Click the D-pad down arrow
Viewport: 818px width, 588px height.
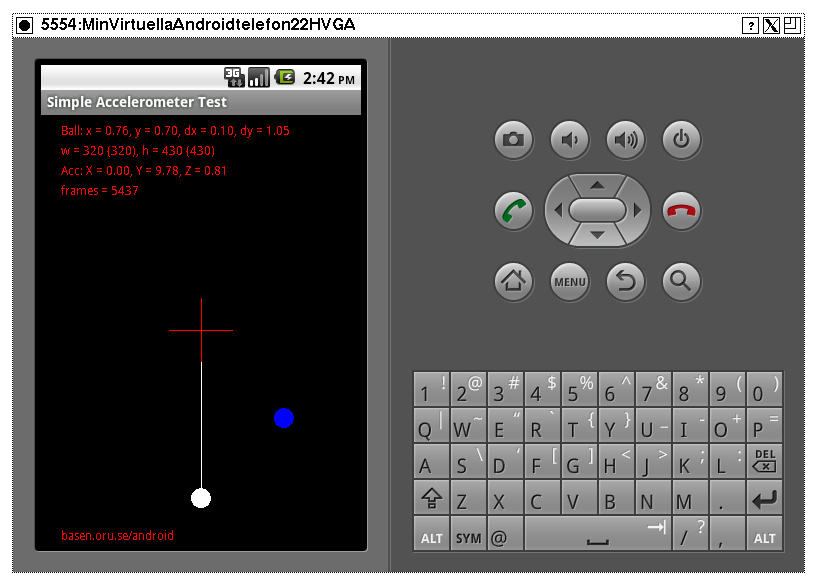(597, 235)
